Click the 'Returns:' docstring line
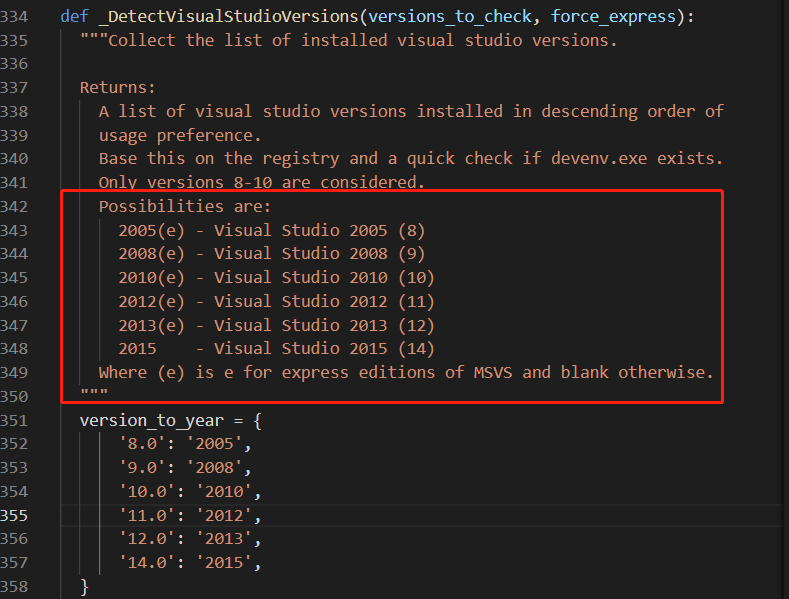Viewport: 789px width, 599px height. 118,88
